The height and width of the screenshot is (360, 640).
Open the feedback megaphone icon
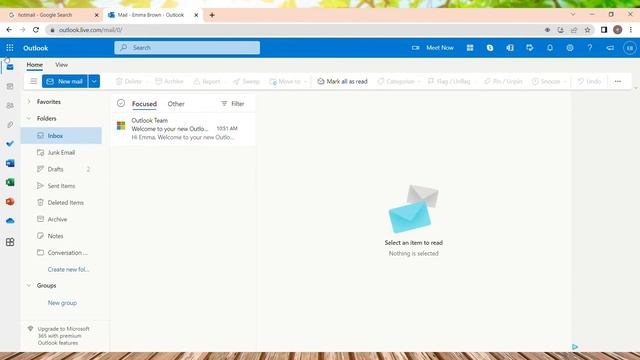coord(610,48)
